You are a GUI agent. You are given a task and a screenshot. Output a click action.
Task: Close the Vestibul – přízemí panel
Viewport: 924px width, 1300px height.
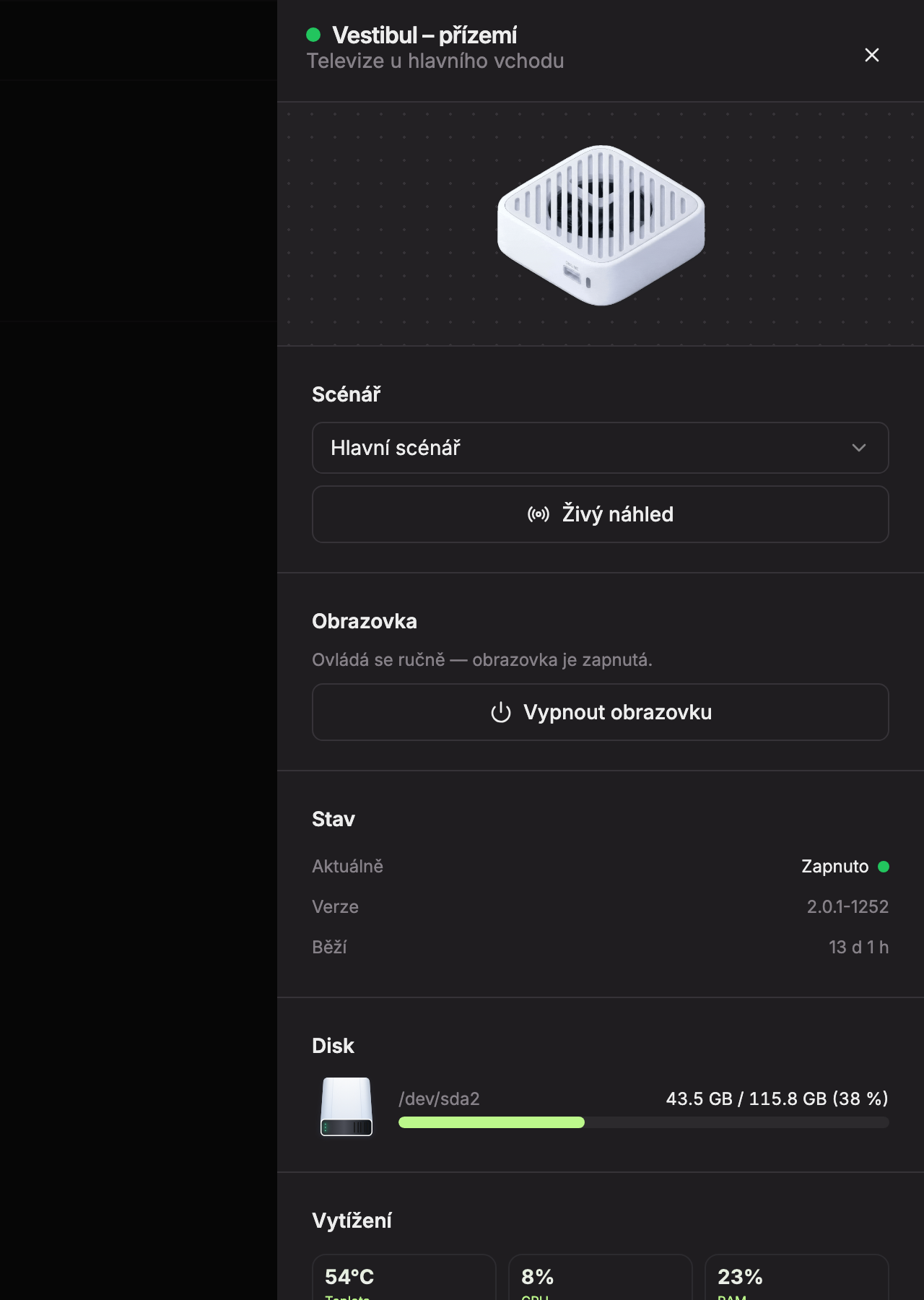872,55
